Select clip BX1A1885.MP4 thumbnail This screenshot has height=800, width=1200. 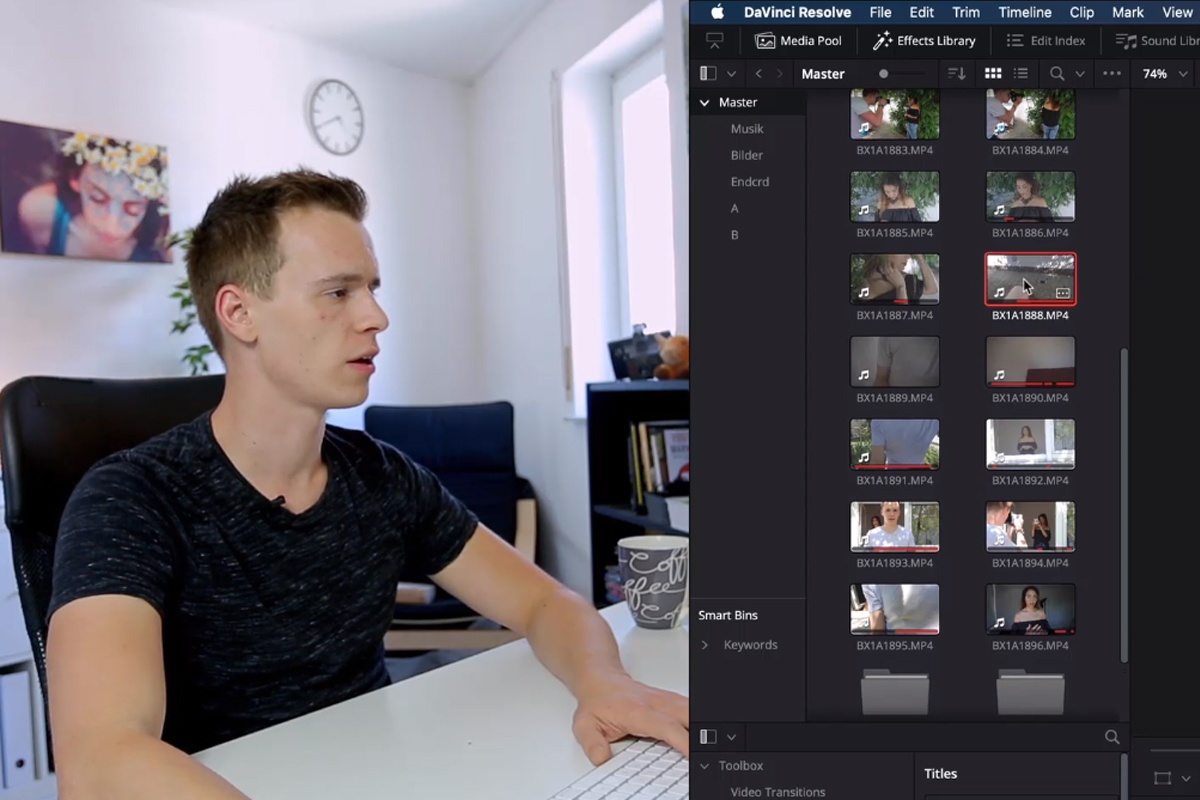895,196
